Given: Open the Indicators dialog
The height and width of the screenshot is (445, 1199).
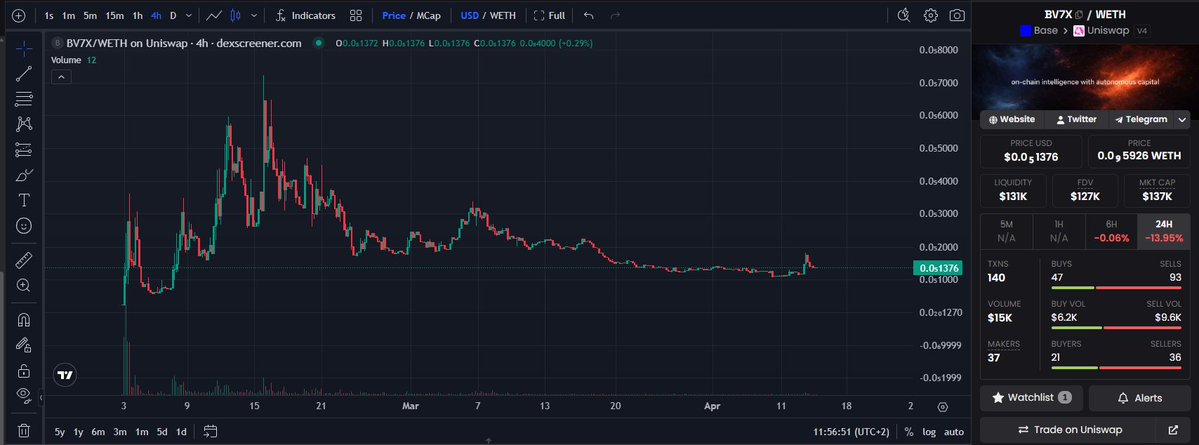Looking at the screenshot, I should [x=305, y=15].
